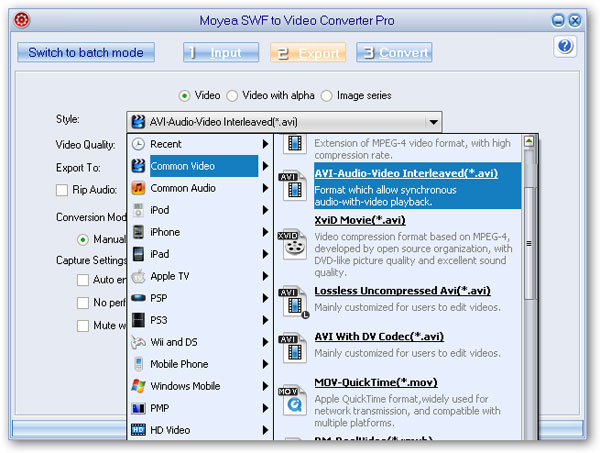Tick the Auto en... capture checkbox

click(83, 280)
